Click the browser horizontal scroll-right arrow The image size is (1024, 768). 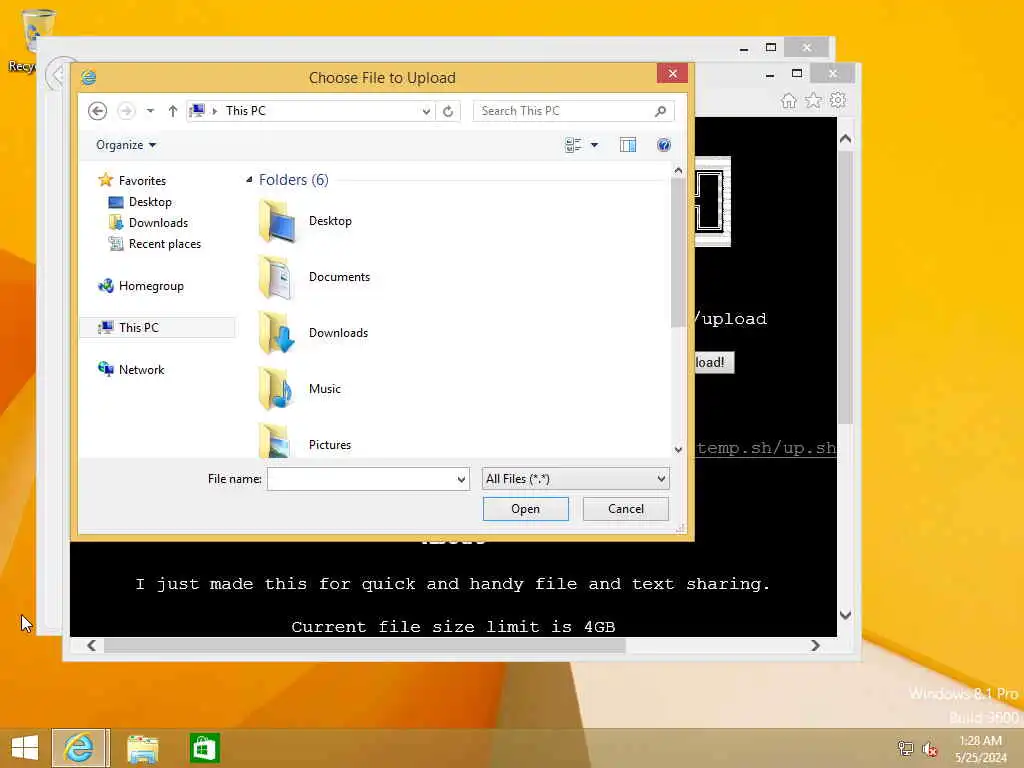coord(815,645)
